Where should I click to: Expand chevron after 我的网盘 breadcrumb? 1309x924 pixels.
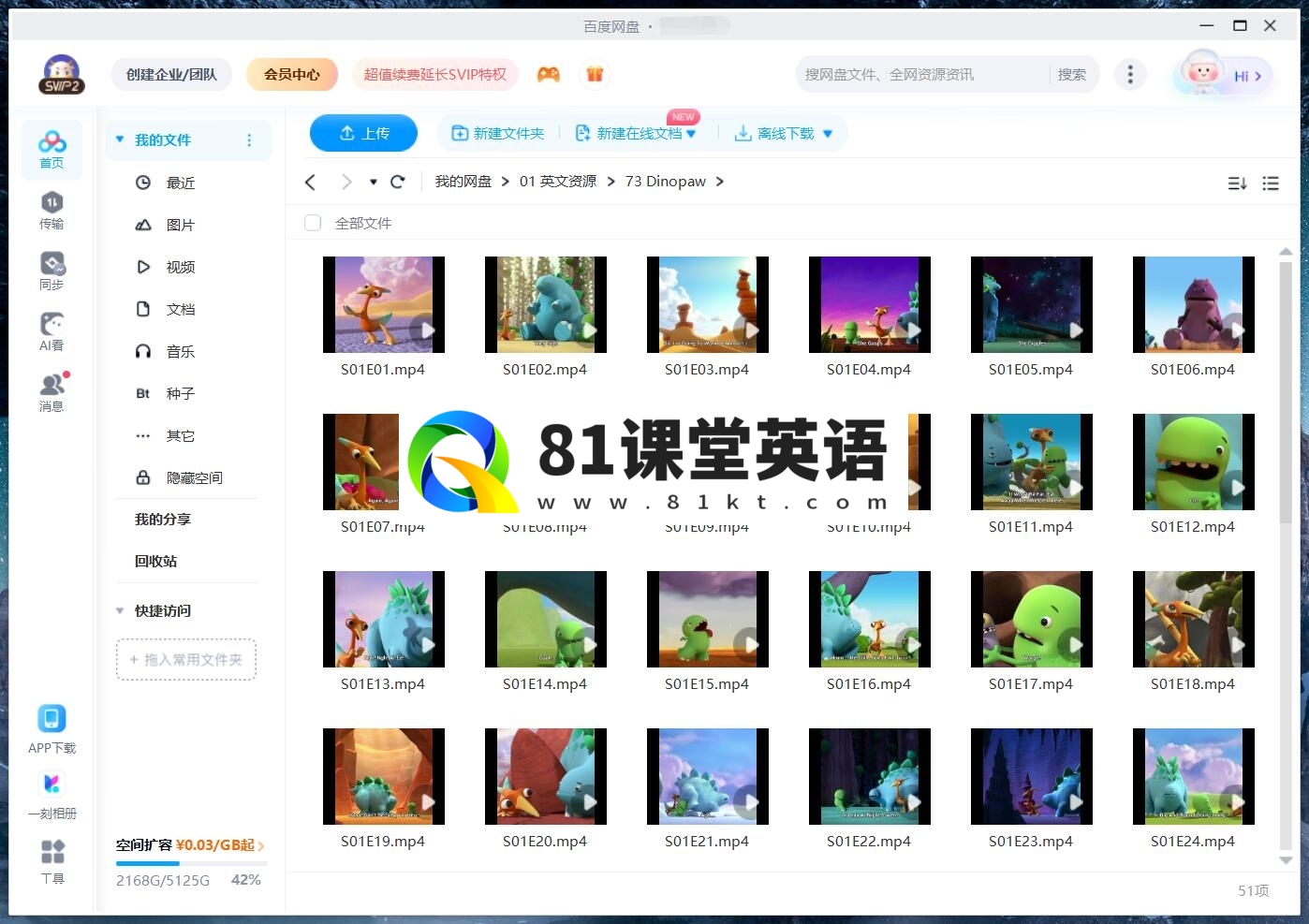click(506, 182)
